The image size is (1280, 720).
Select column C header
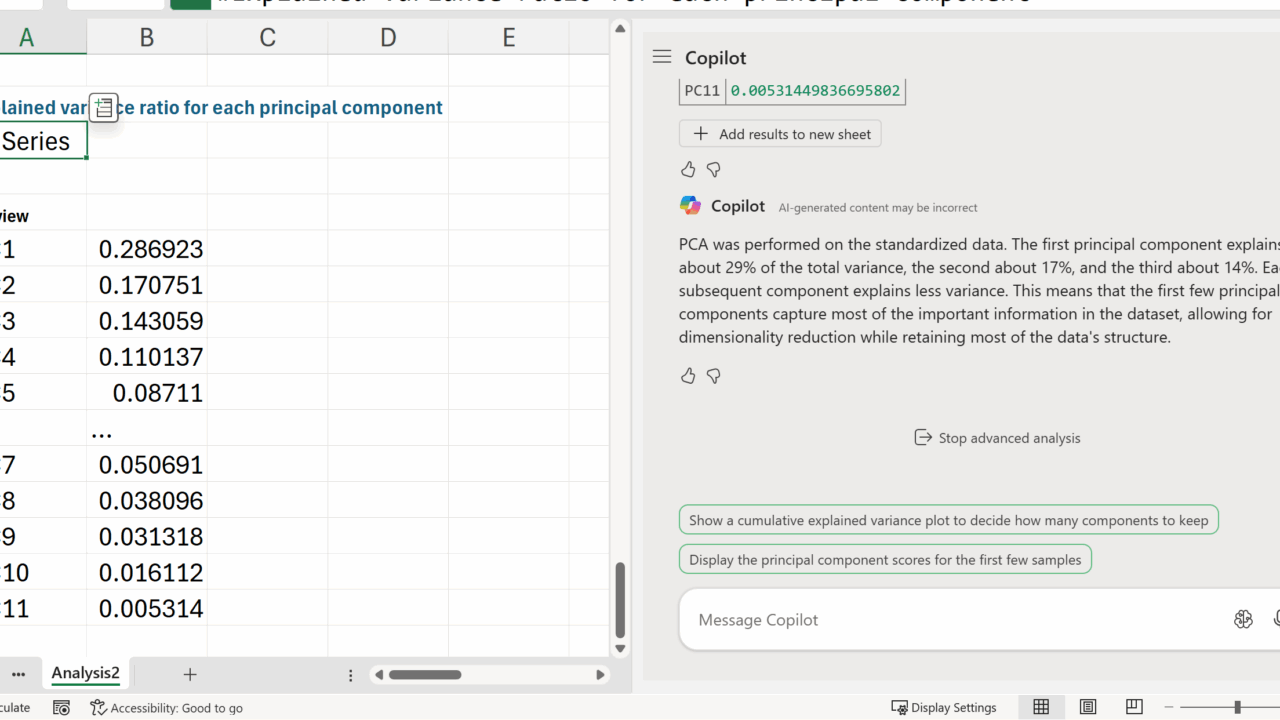[267, 37]
